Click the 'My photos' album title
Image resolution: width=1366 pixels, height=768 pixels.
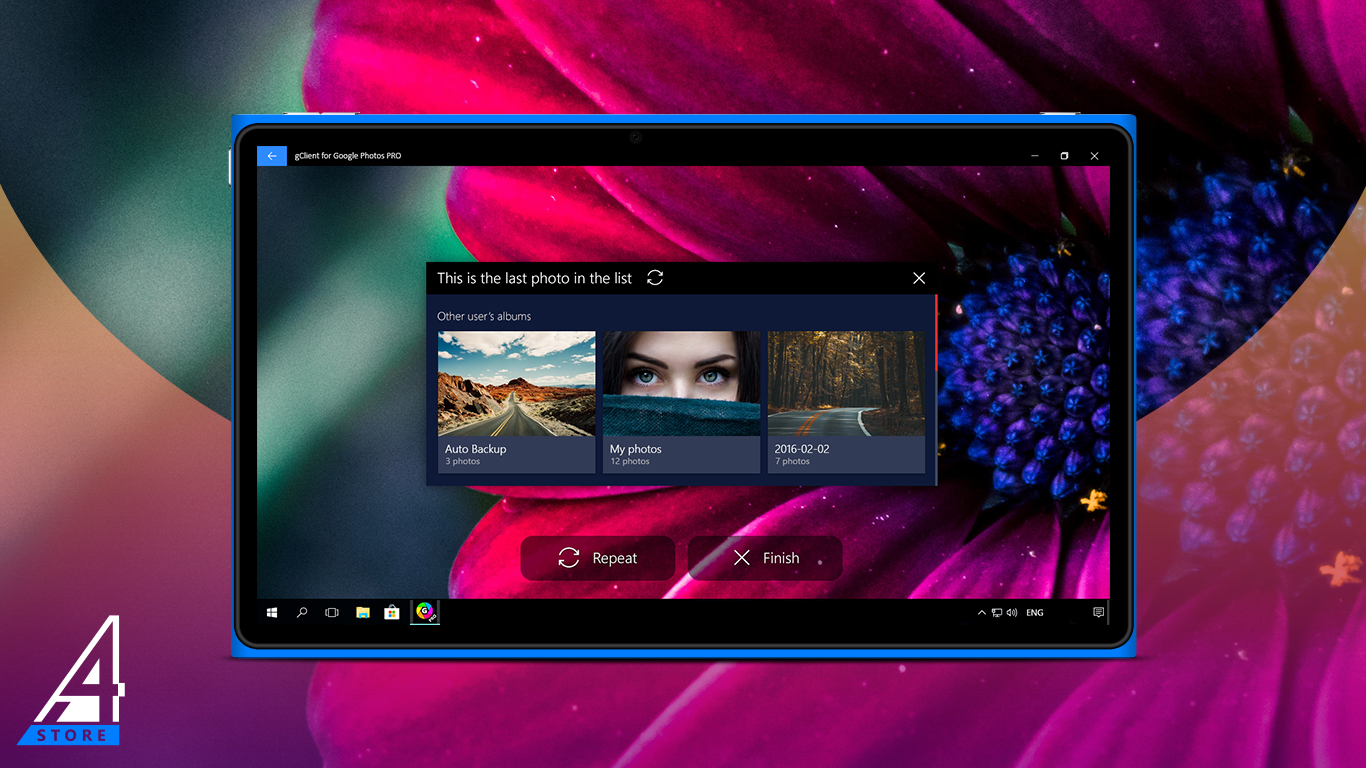[x=636, y=449]
